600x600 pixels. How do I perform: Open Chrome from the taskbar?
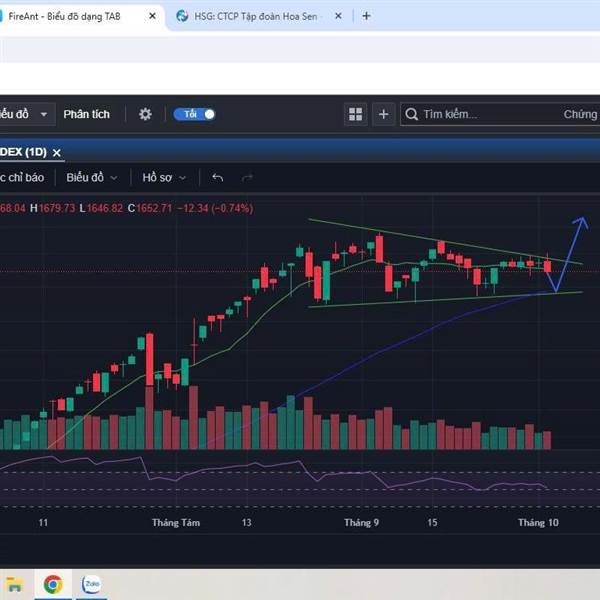tap(53, 585)
